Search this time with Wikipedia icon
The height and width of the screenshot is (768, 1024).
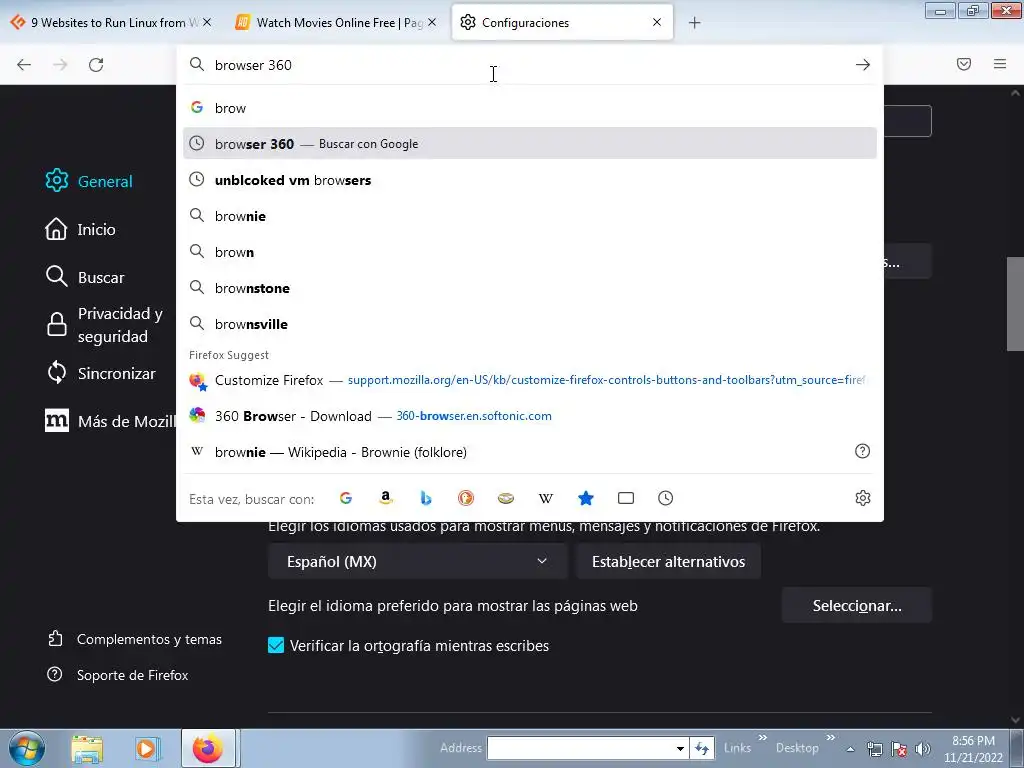coord(545,498)
